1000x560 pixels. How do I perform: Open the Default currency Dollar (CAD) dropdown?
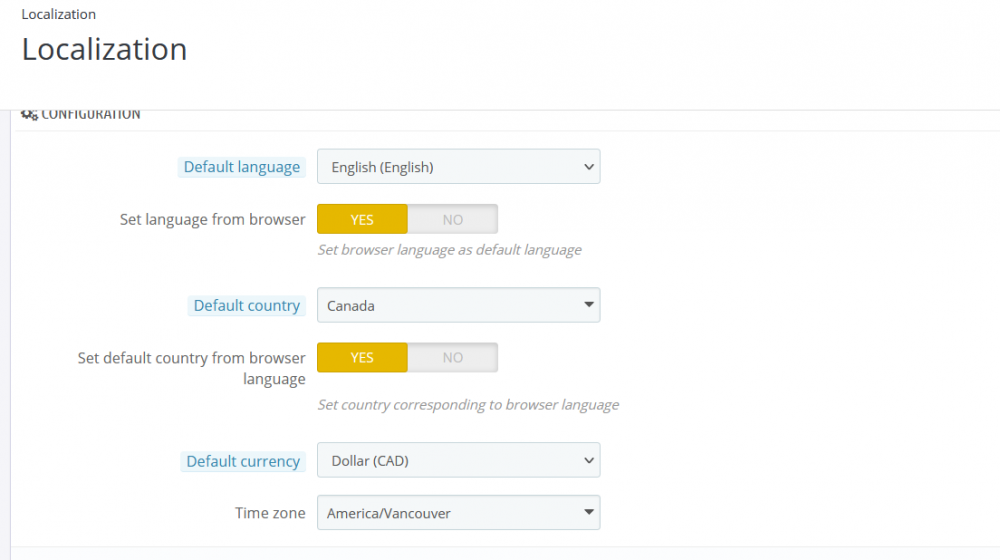[x=458, y=461]
